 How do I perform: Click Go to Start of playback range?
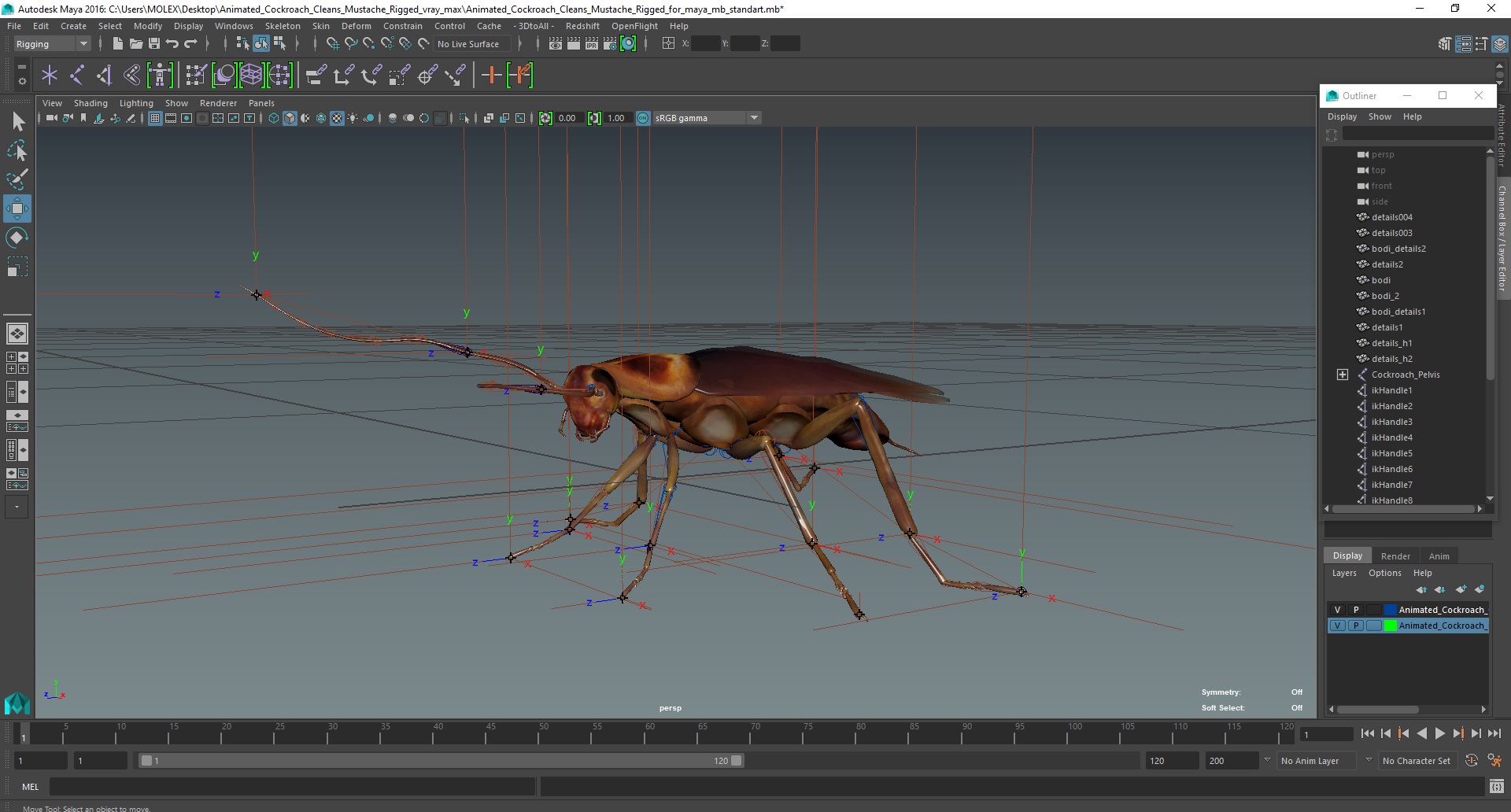click(x=1368, y=733)
